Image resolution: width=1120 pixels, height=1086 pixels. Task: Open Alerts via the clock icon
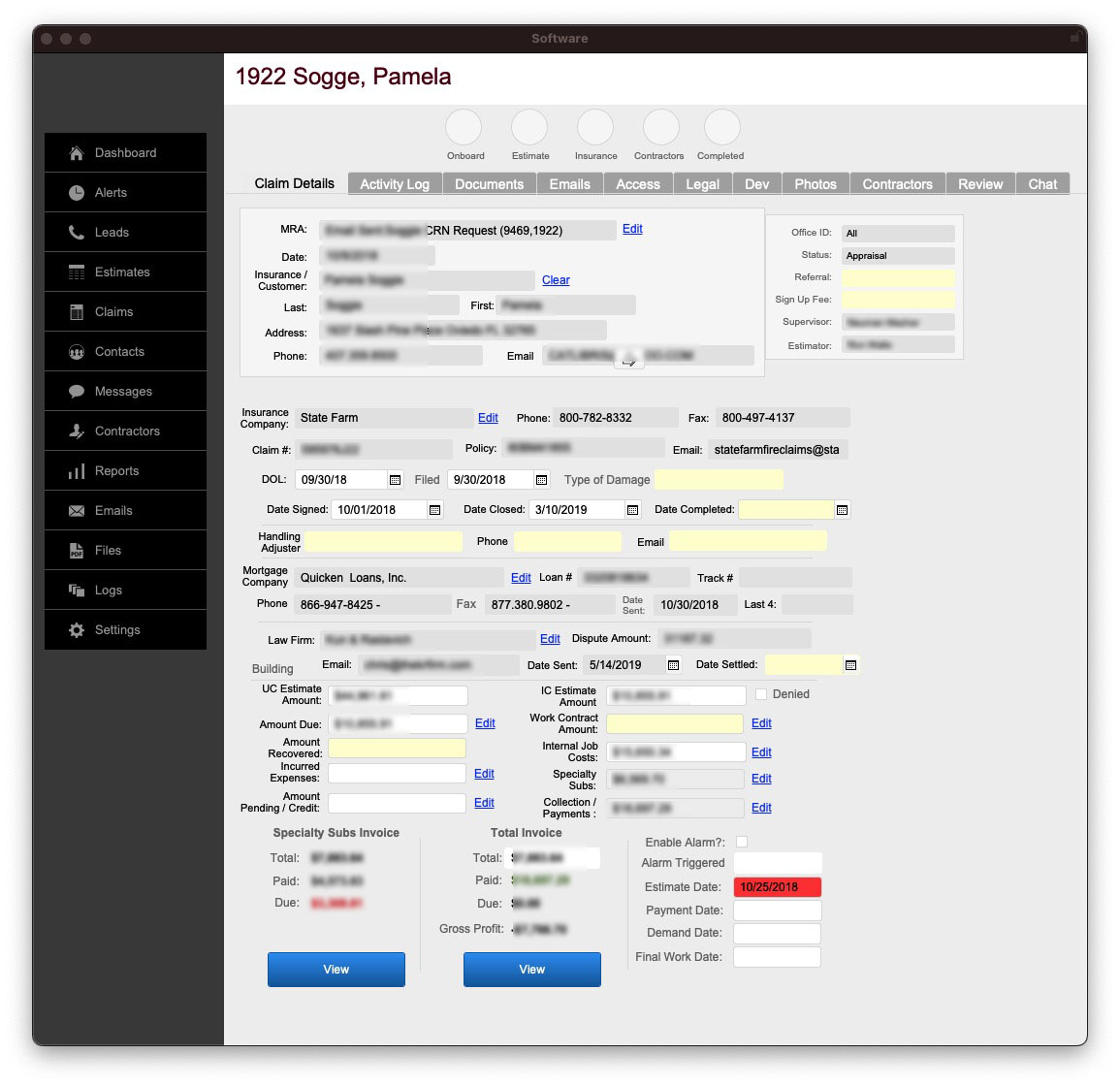pos(77,193)
